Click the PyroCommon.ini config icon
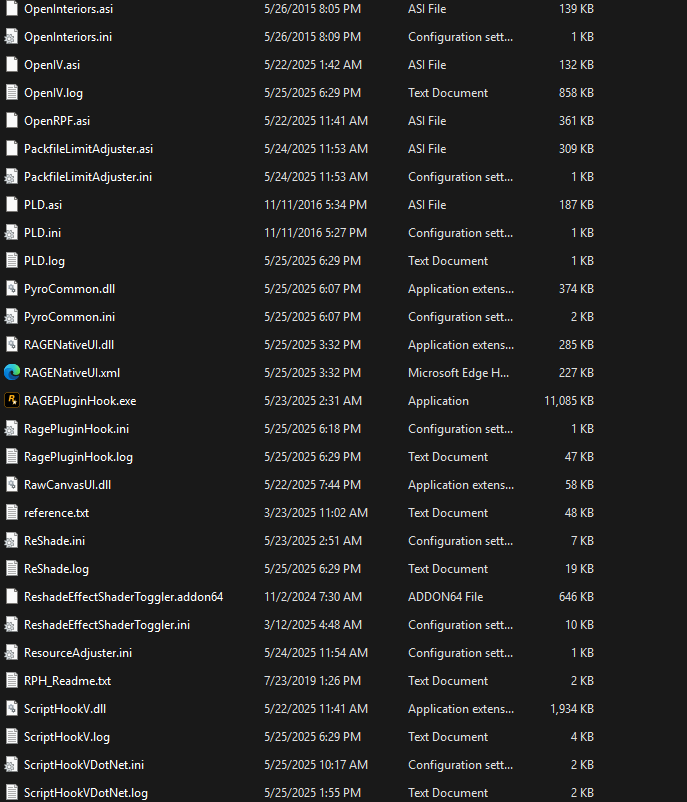 pos(11,317)
